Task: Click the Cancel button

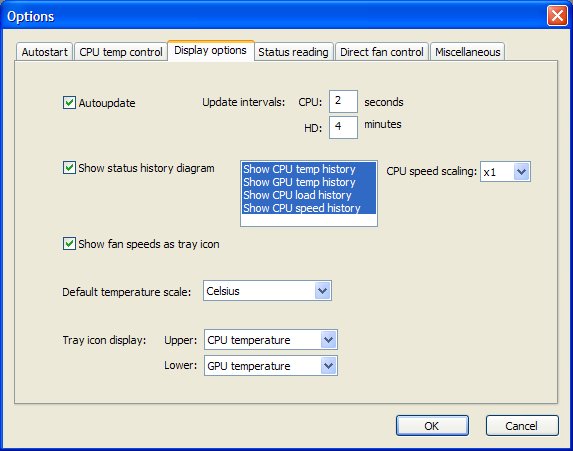Action: pyautogui.click(x=522, y=426)
